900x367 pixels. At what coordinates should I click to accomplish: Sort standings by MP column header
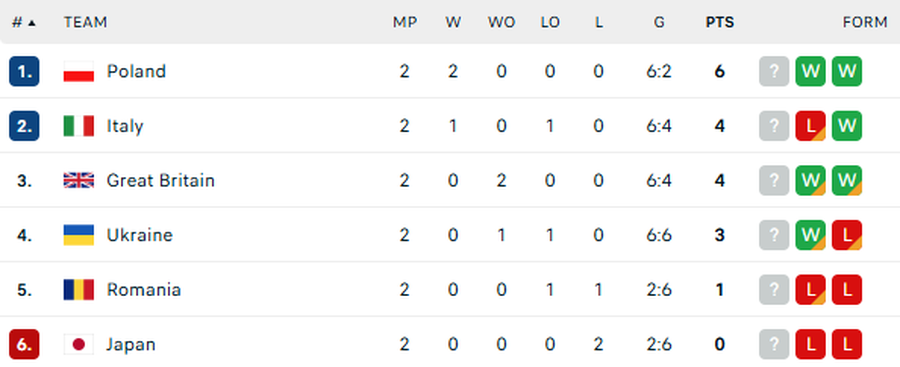405,22
